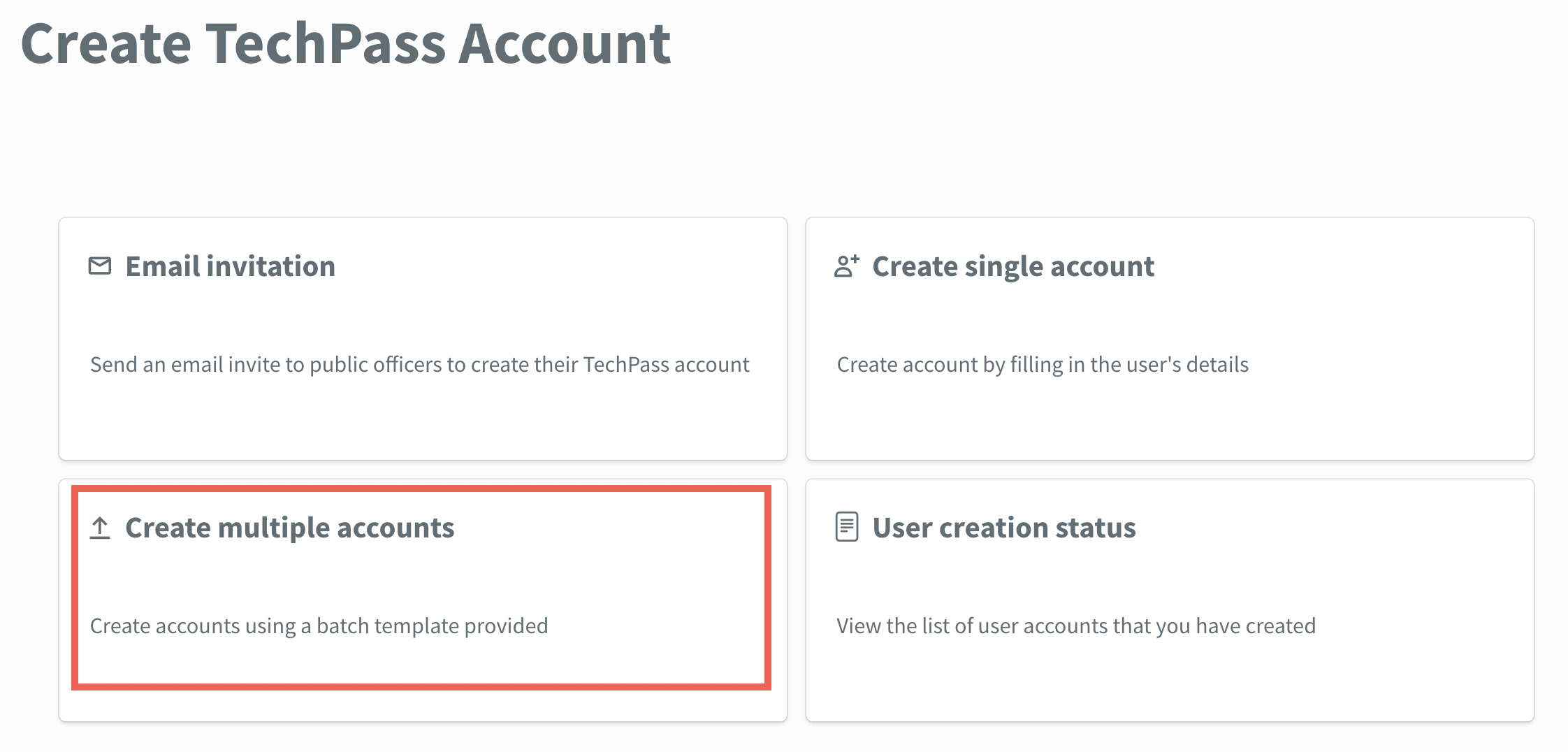Select the Email invitation card
Screen dimensions: 1568x752
click(x=423, y=339)
